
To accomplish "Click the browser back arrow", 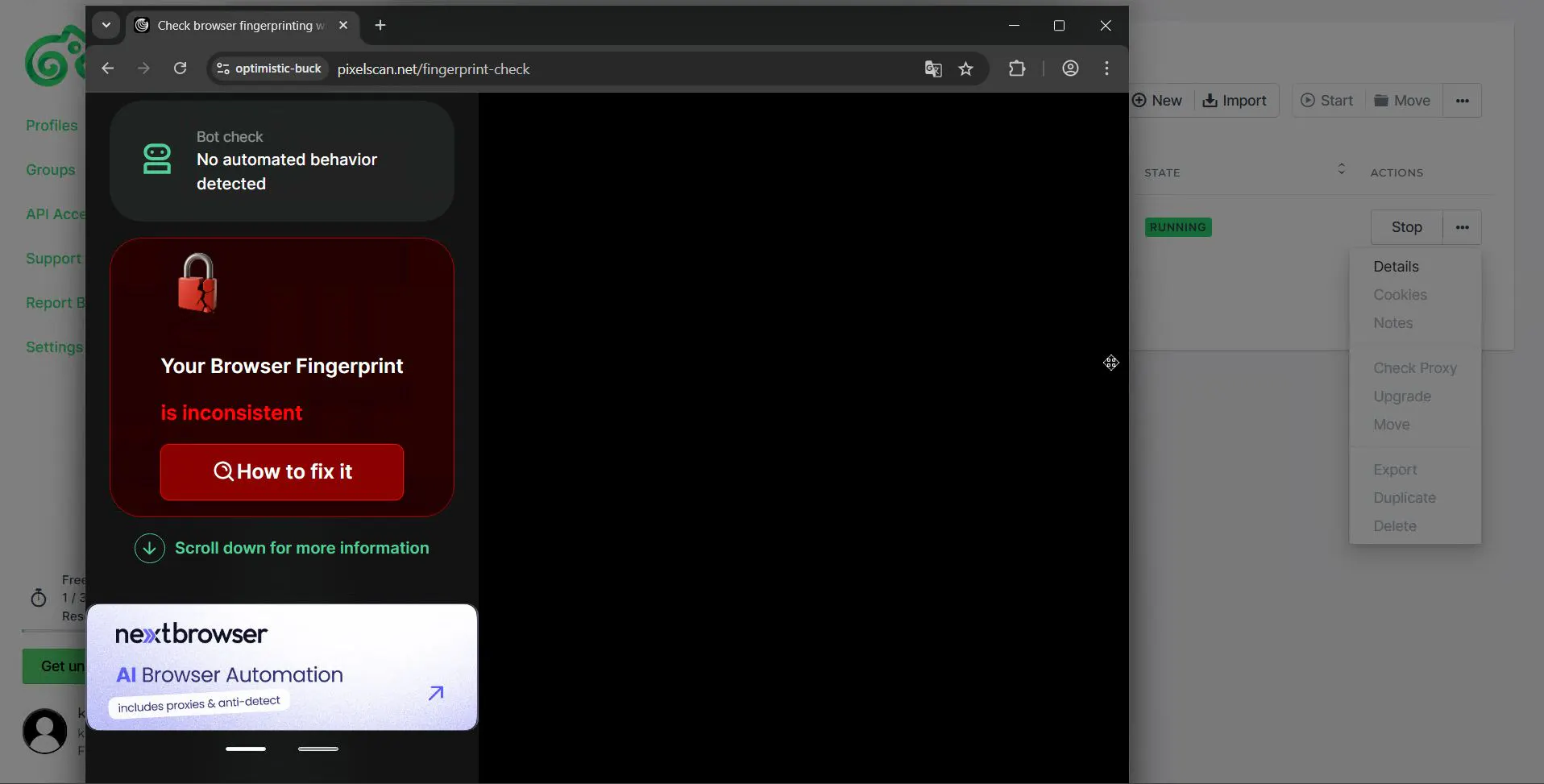I will 107,68.
